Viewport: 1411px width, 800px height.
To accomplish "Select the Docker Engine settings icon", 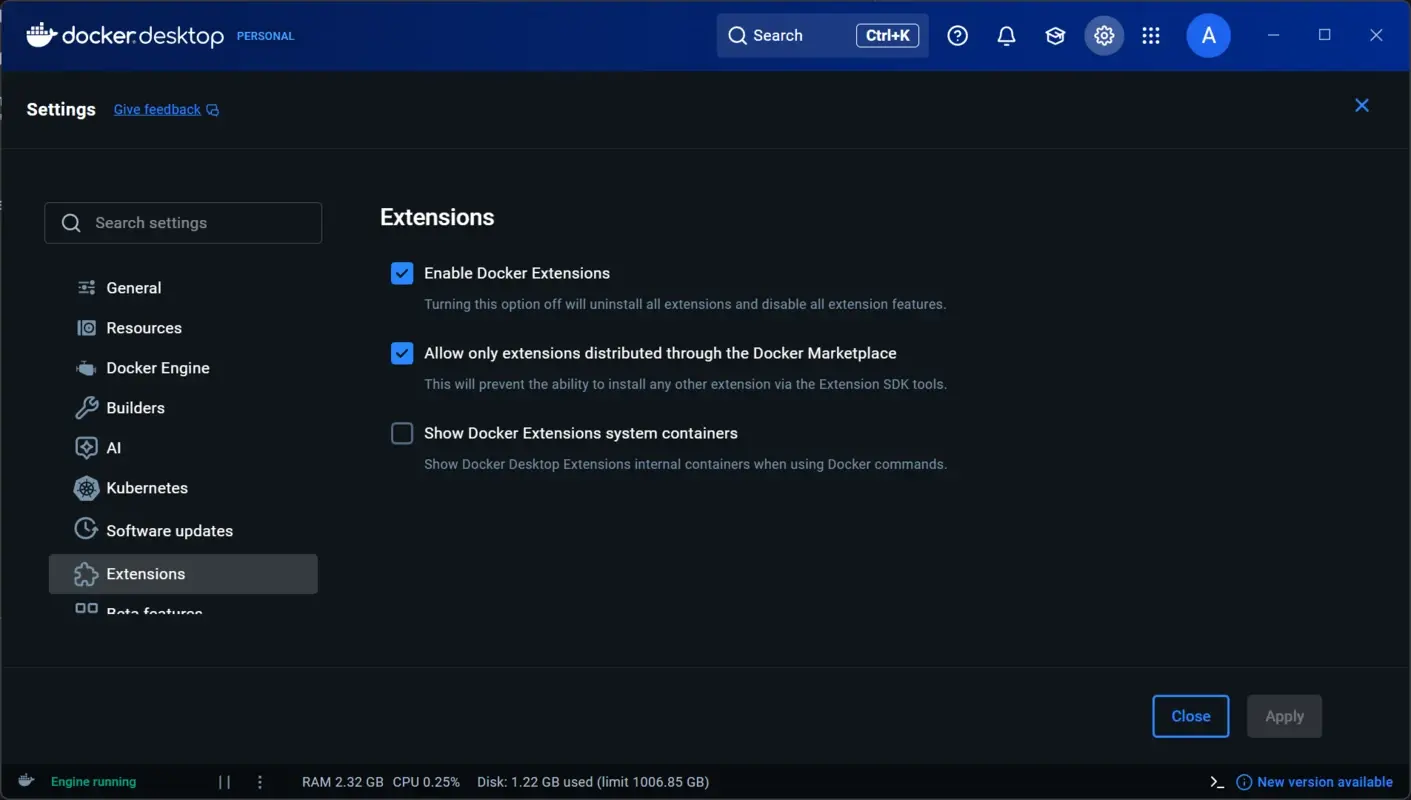I will pyautogui.click(x=87, y=367).
